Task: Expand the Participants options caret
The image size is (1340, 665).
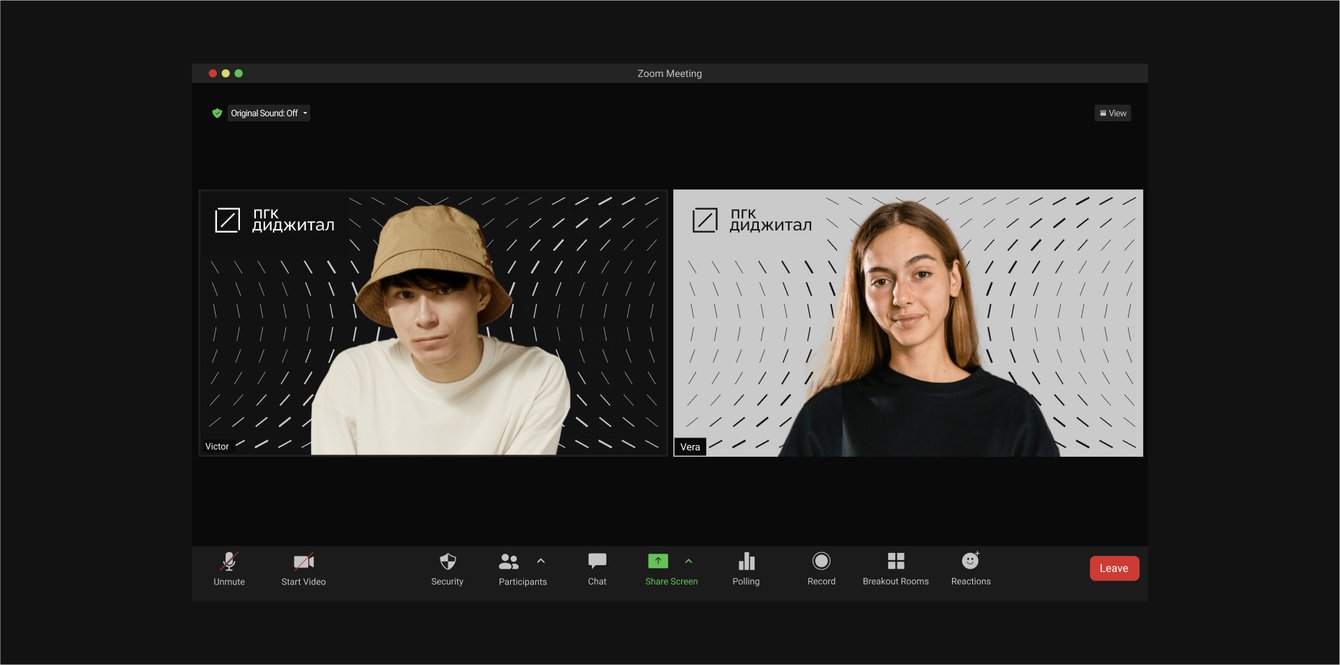Action: pos(541,561)
